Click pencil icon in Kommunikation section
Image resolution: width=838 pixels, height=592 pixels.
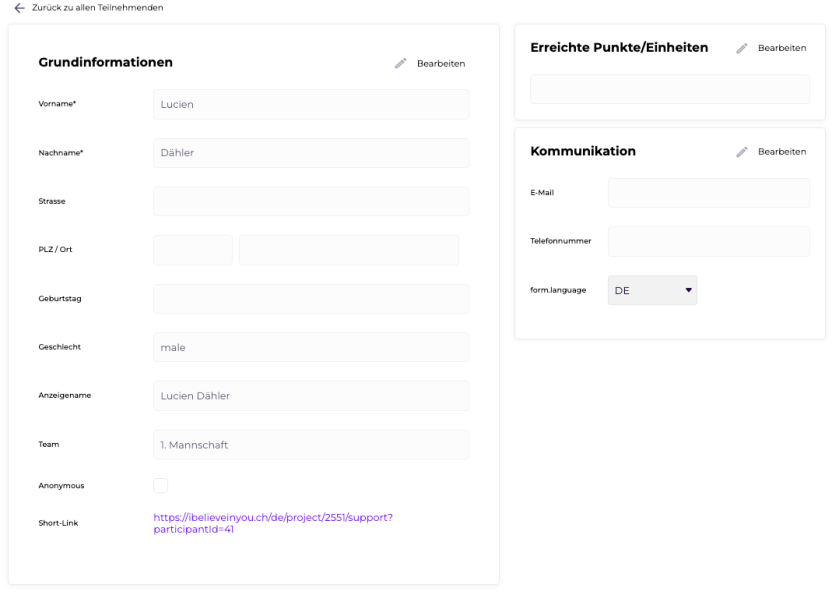742,152
